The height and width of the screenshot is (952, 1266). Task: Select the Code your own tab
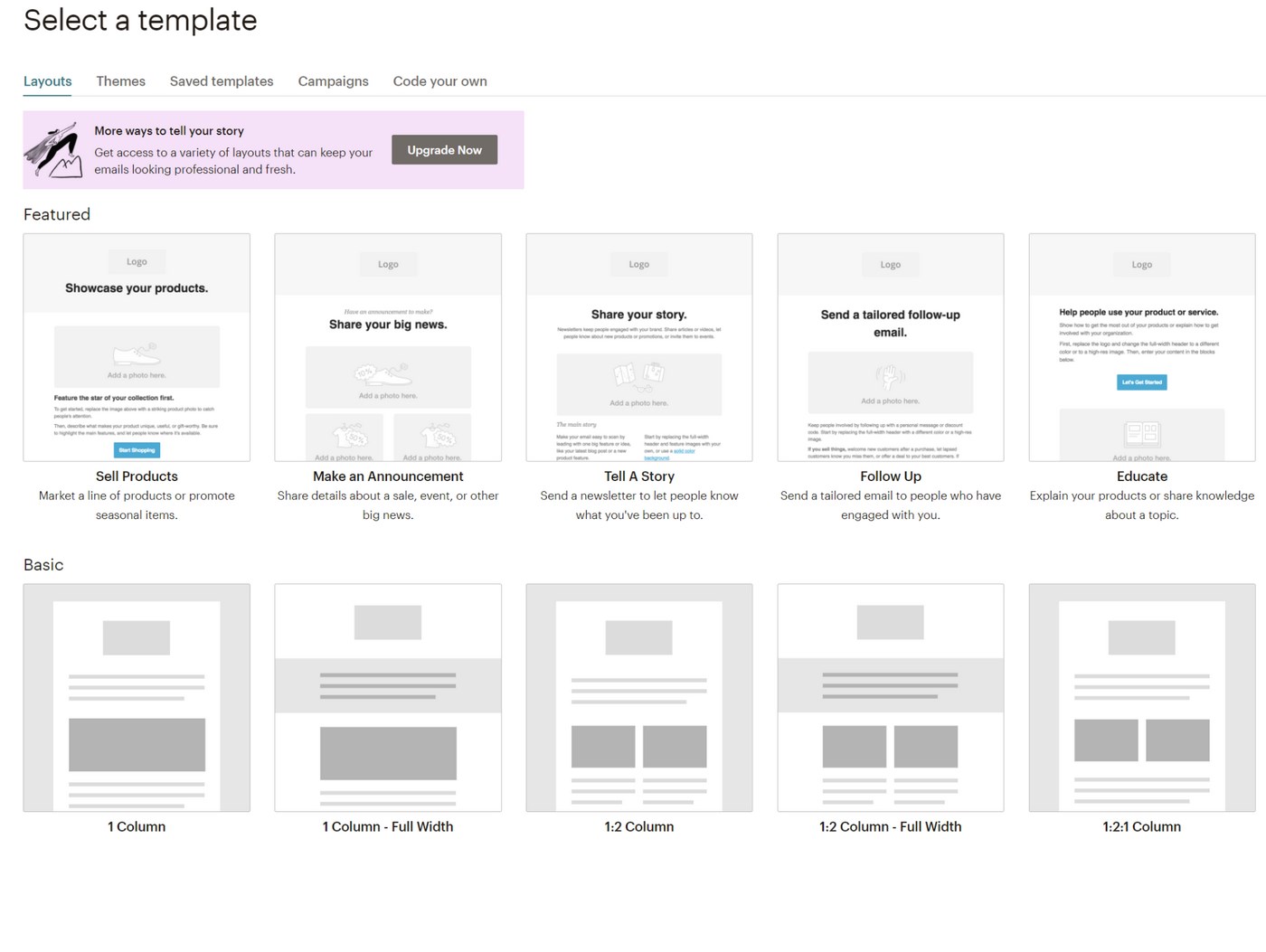[439, 81]
